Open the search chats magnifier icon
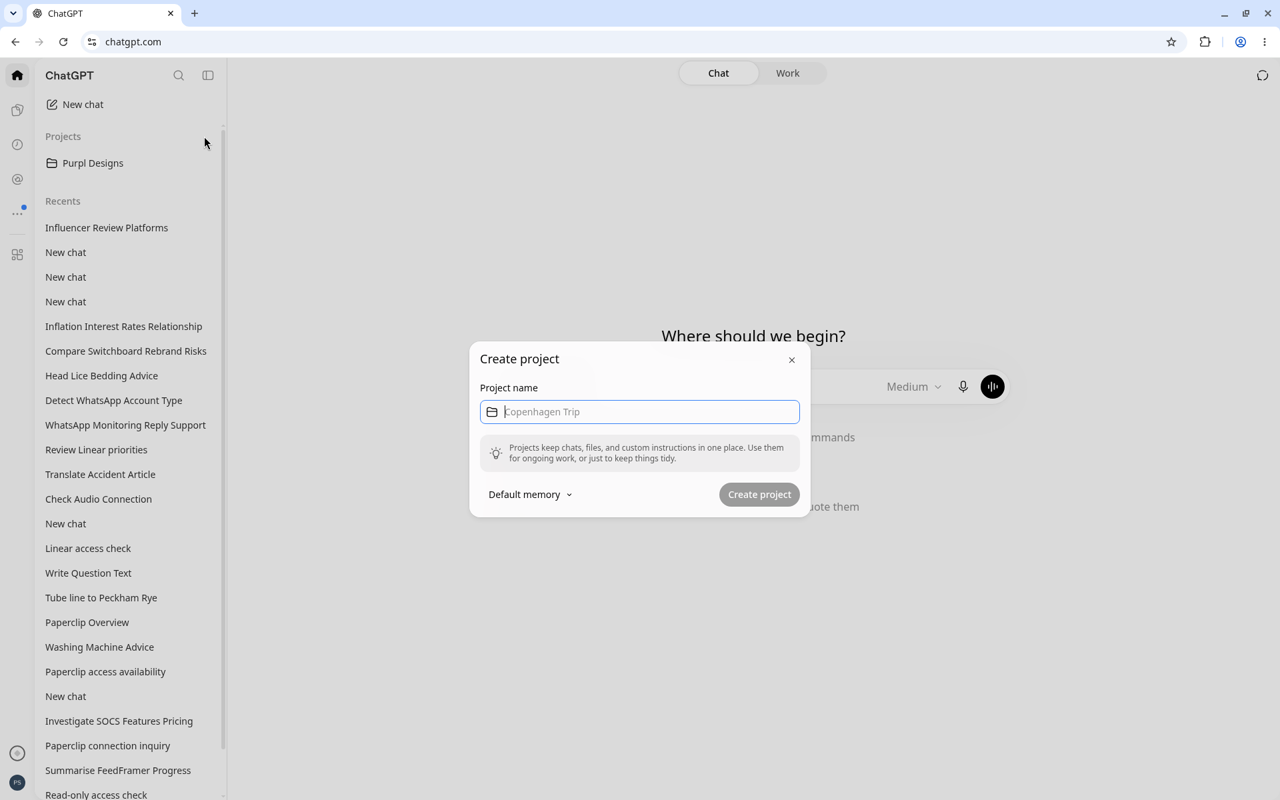This screenshot has height=800, width=1280. 179,75
